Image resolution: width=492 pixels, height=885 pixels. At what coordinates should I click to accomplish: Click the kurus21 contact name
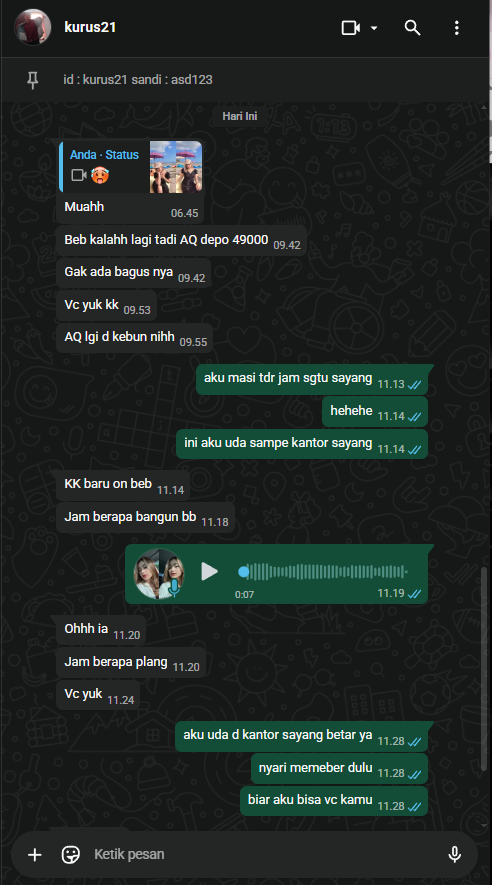click(x=90, y=27)
